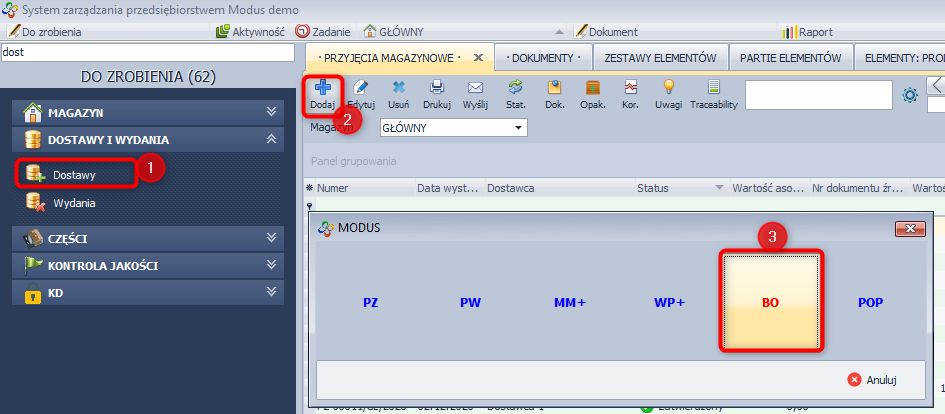945x414 pixels.
Task: Open the Status column filter arrow
Action: pyautogui.click(x=718, y=188)
